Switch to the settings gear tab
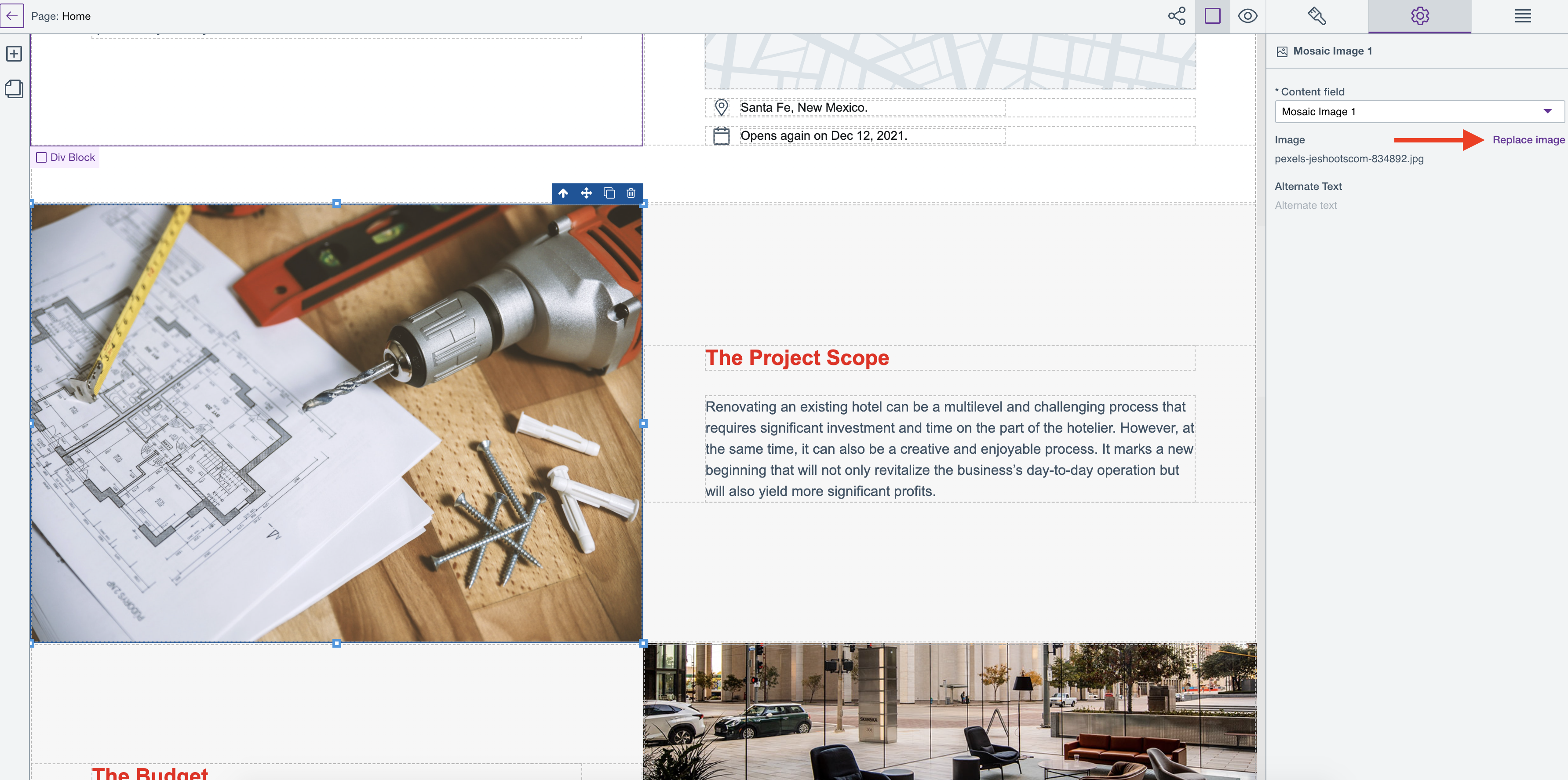The width and height of the screenshot is (1568, 780). (x=1419, y=16)
